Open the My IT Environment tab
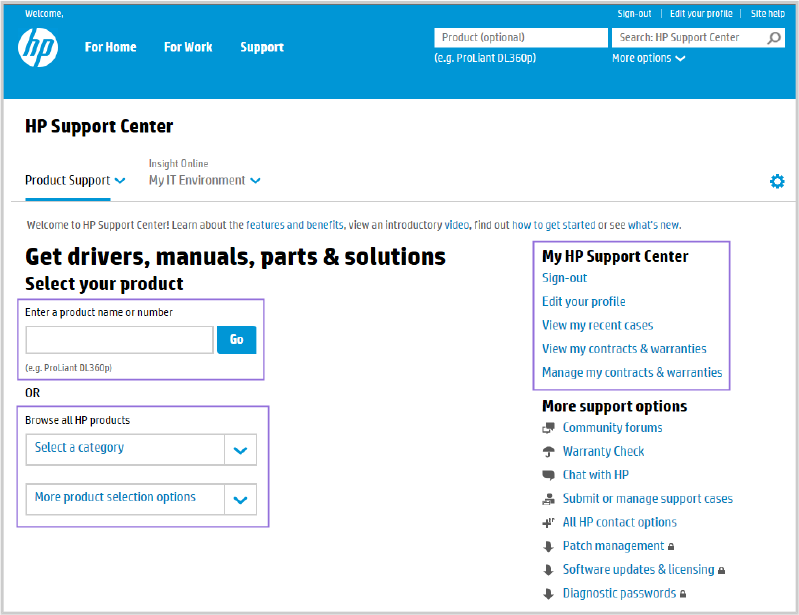 click(204, 180)
